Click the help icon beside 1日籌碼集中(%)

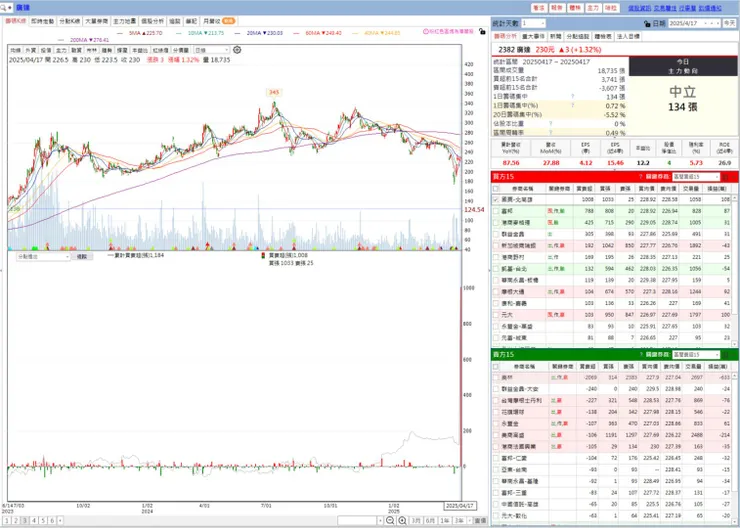pos(572,106)
